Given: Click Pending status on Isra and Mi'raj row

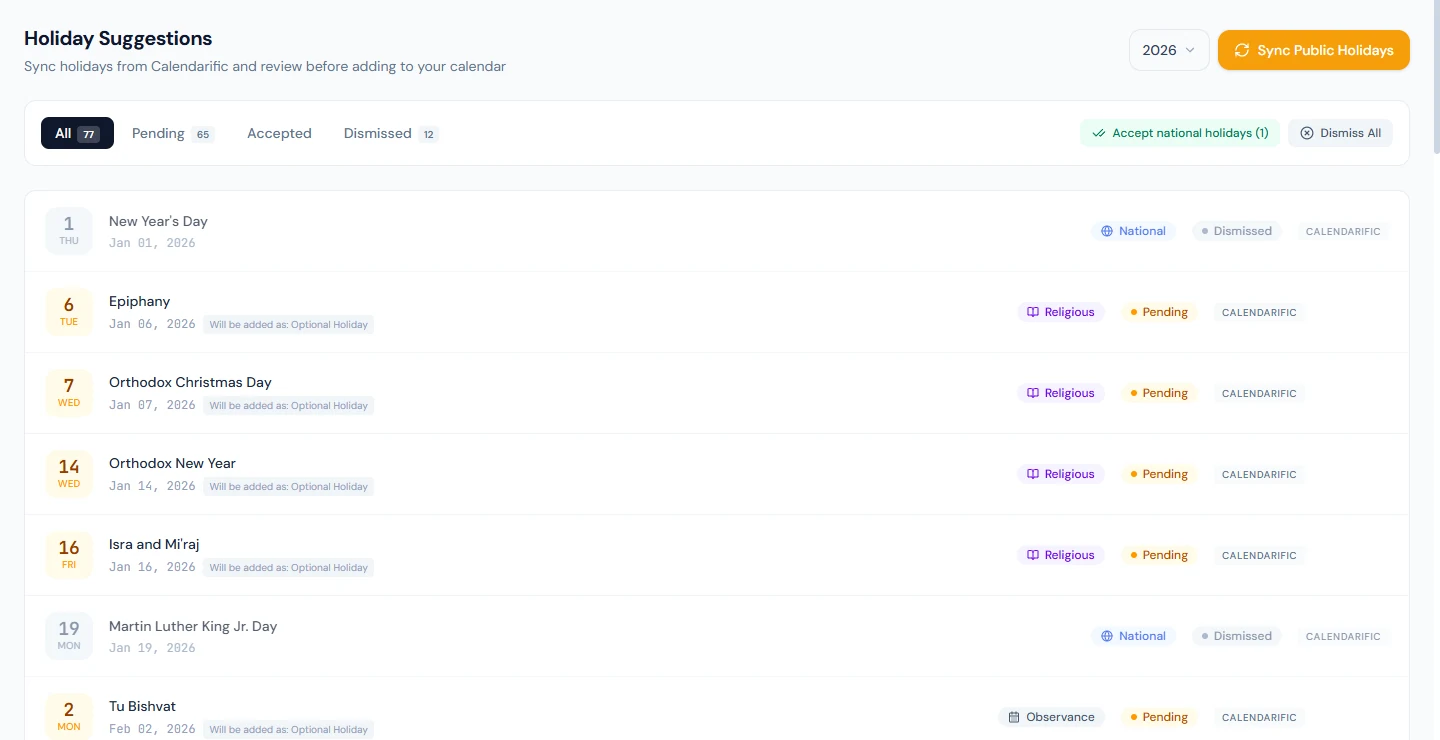Looking at the screenshot, I should 1159,555.
